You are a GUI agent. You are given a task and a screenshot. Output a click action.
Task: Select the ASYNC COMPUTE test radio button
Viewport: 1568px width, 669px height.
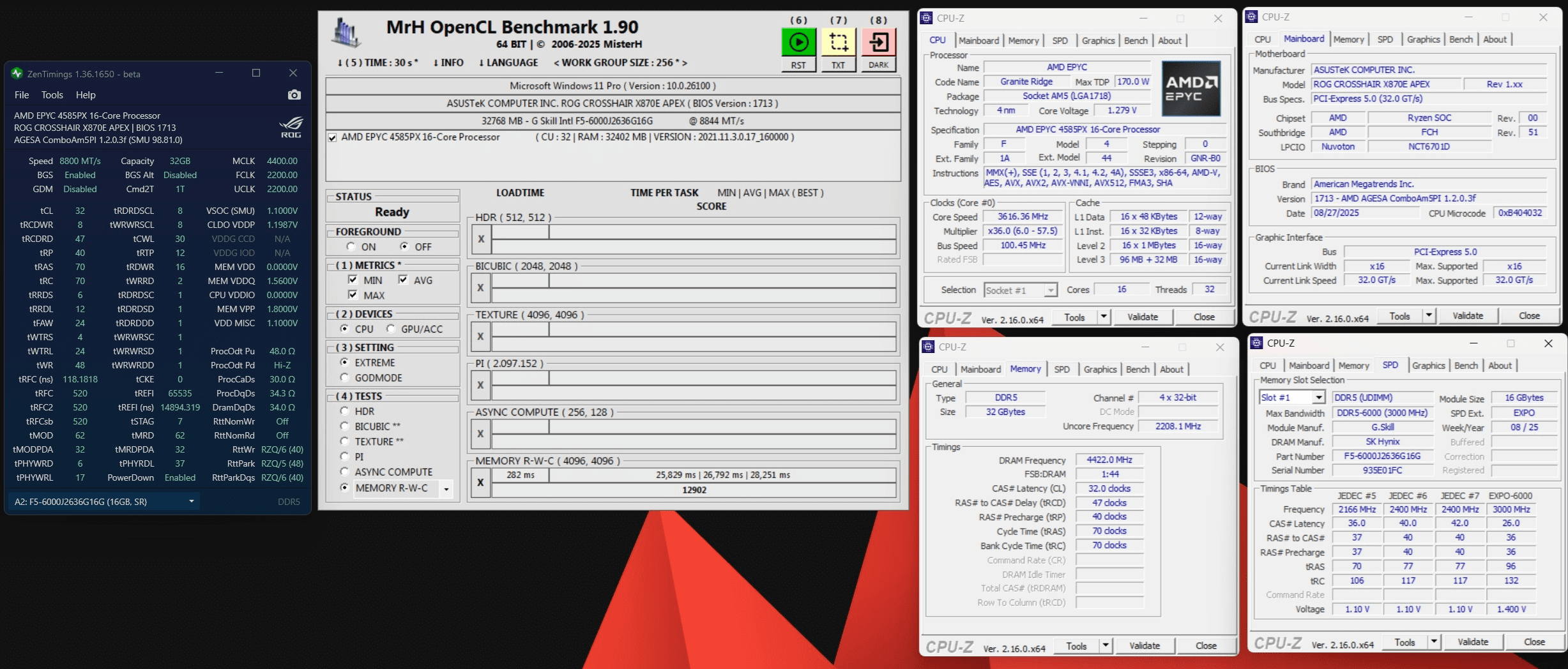coord(344,472)
